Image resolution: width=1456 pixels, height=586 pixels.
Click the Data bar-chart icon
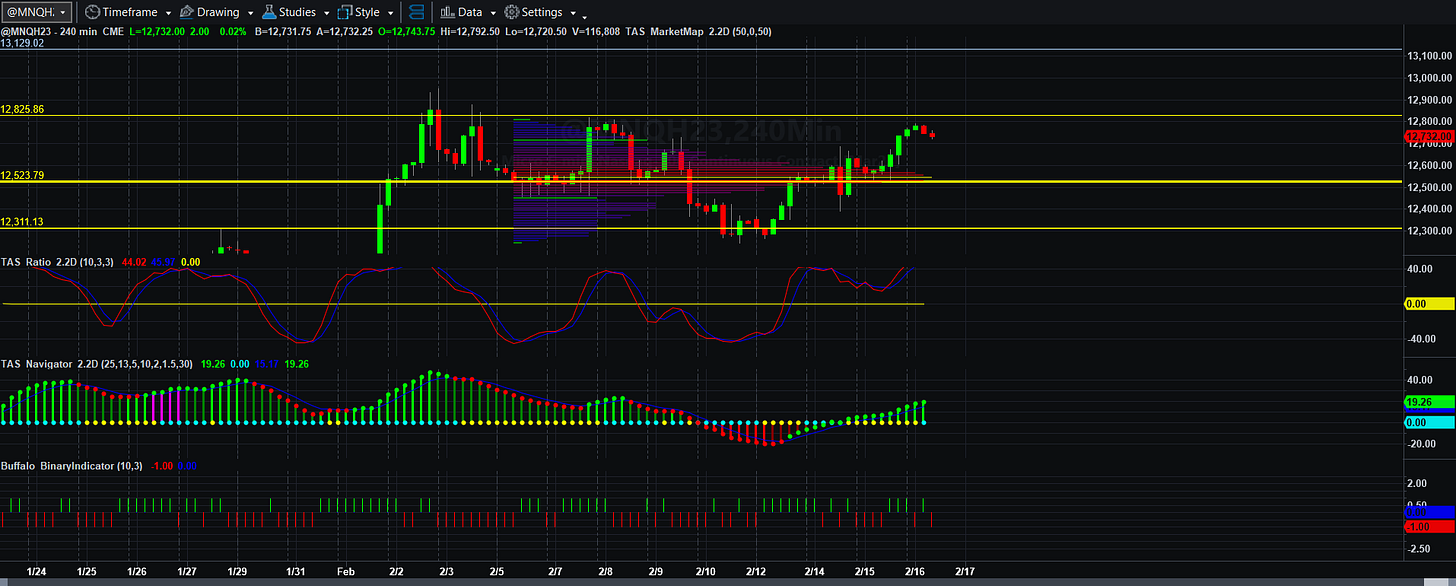pos(448,12)
